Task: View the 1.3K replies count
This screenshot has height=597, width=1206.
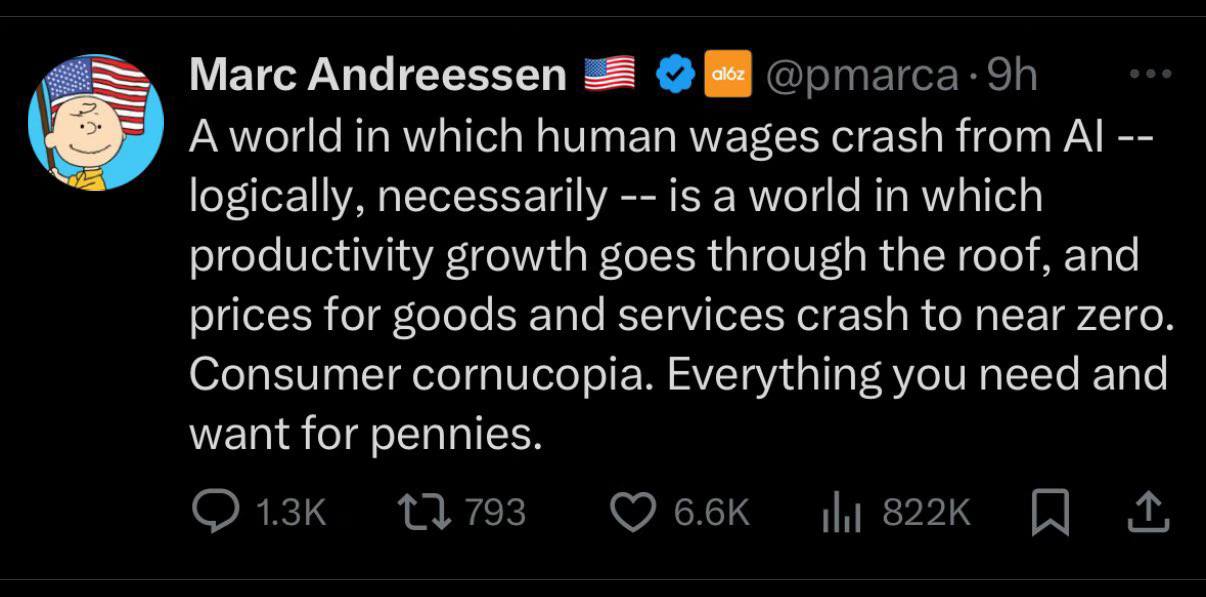Action: (x=291, y=512)
